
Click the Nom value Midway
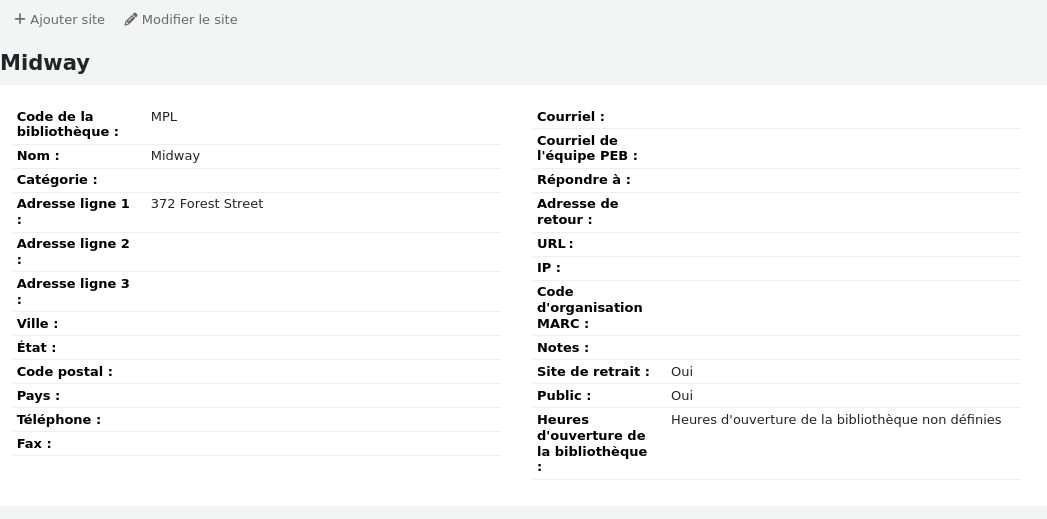coord(175,156)
